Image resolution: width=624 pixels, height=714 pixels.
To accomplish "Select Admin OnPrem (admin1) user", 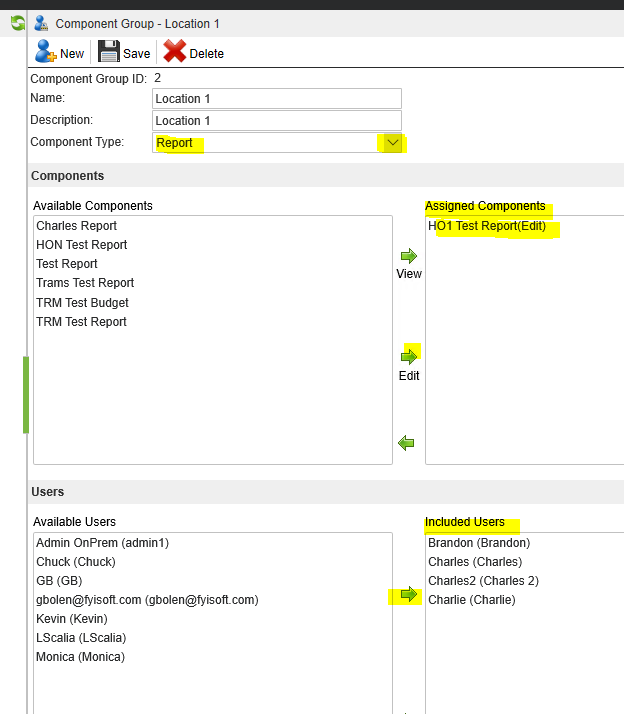I will pyautogui.click(x=102, y=543).
